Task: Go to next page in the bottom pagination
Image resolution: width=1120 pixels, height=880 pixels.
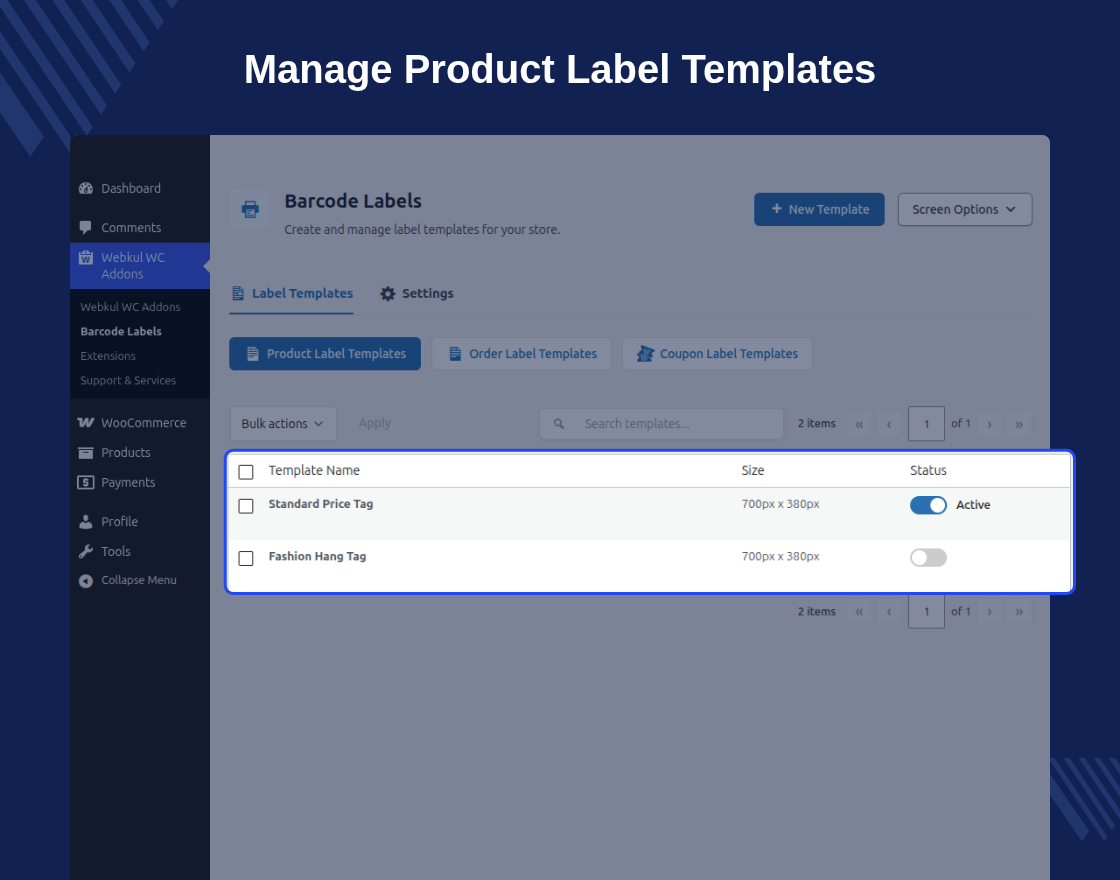Action: (x=989, y=611)
